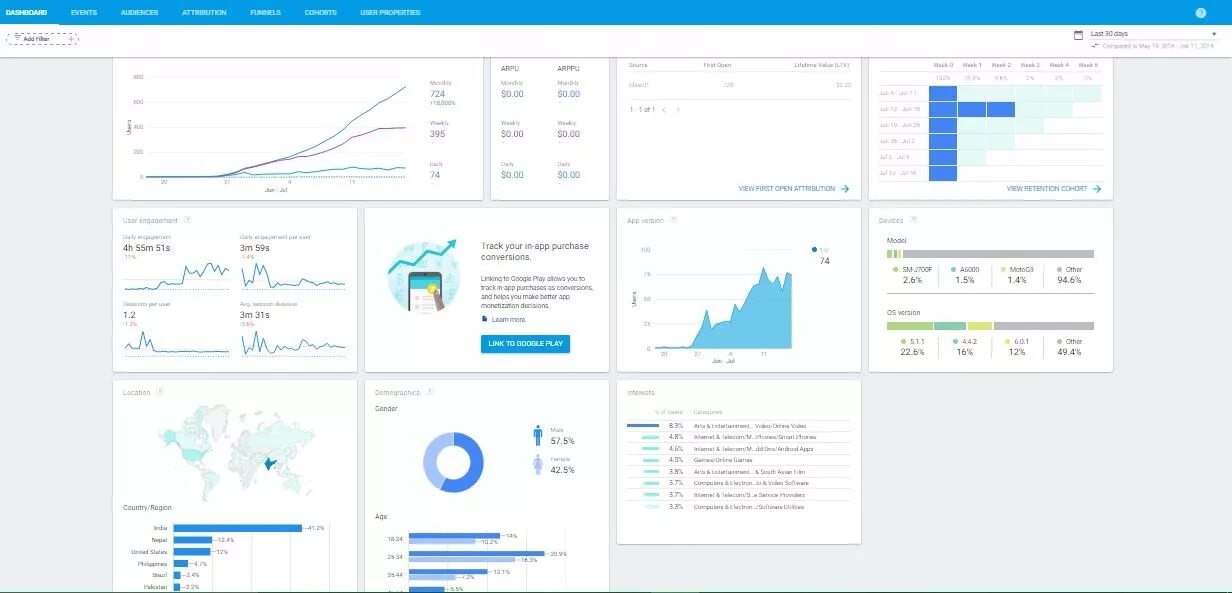Click help icon next to App version
Viewport: 1232px width, 593px height.
tap(673, 220)
